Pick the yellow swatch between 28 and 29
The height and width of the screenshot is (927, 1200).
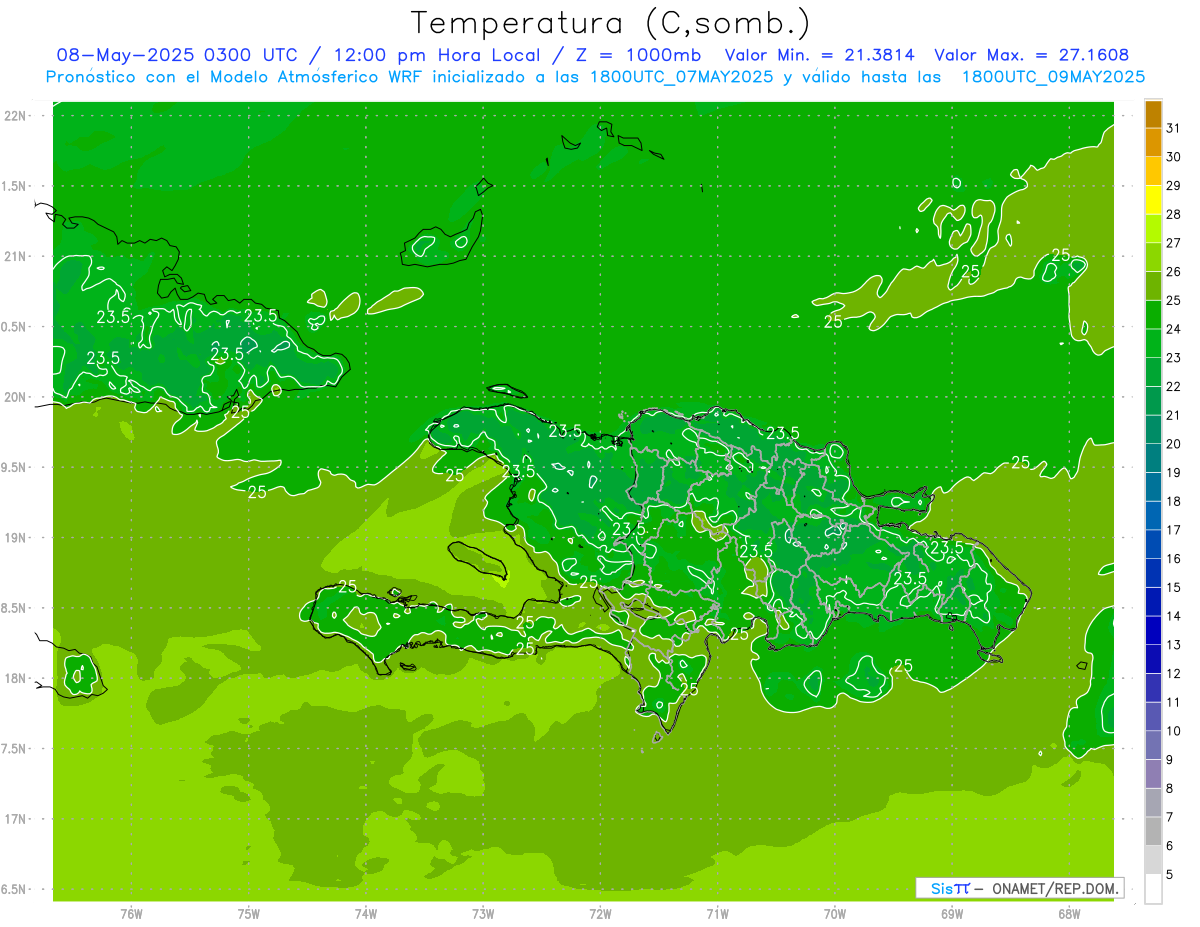click(x=1153, y=200)
